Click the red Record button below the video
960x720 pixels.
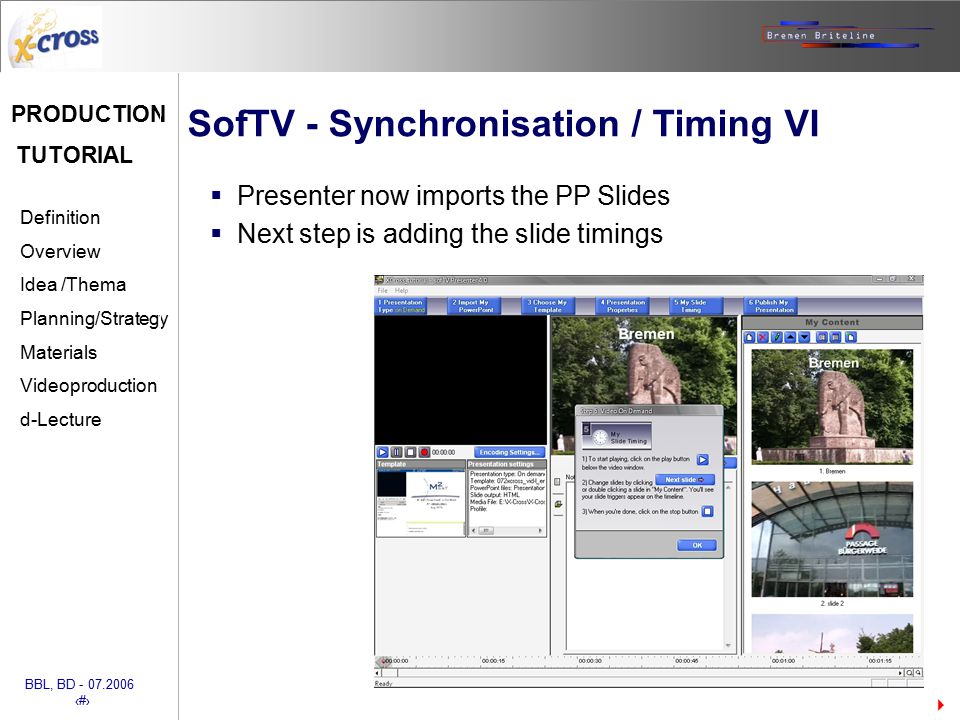click(424, 452)
